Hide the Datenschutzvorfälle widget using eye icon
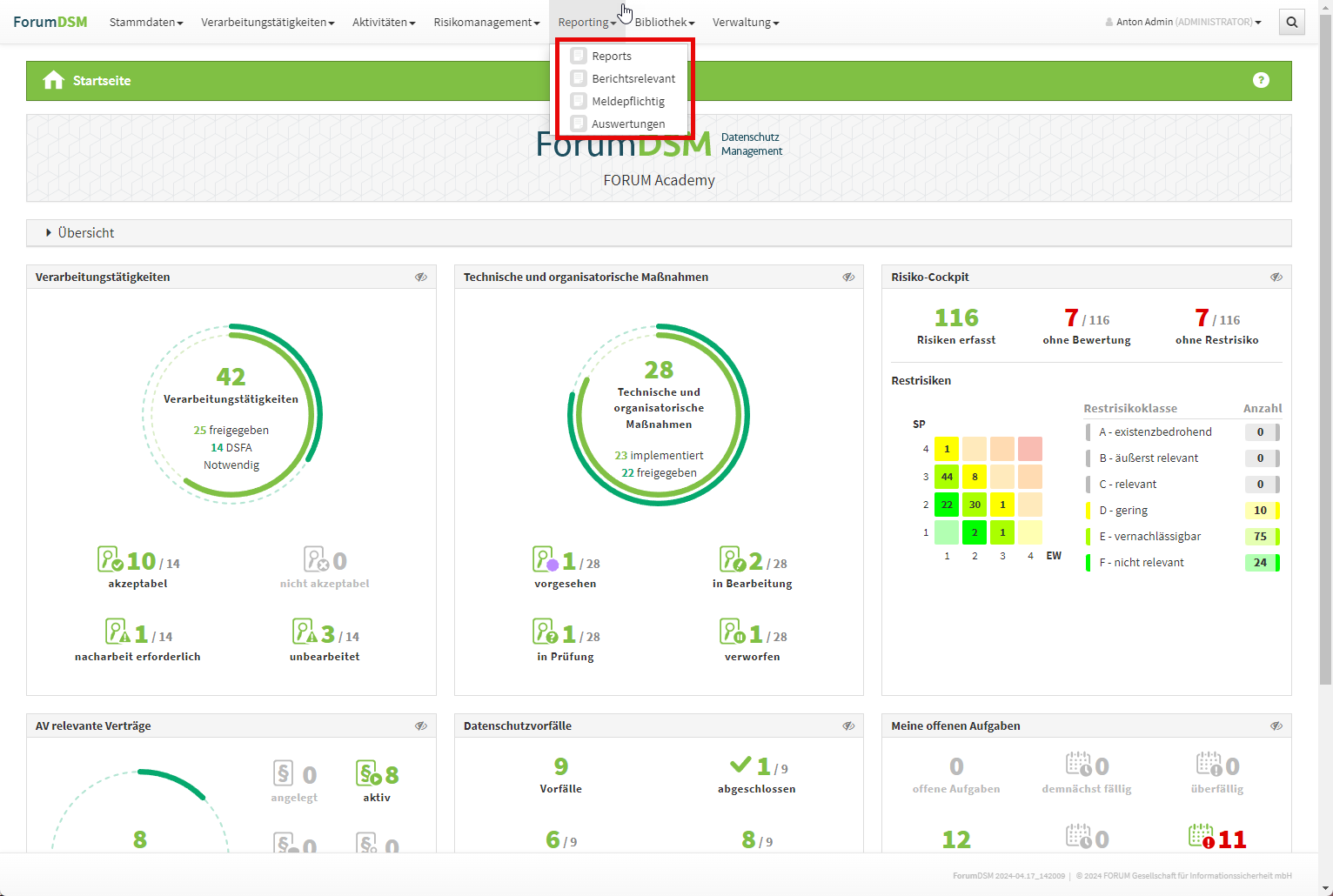The width and height of the screenshot is (1333, 896). click(x=848, y=726)
